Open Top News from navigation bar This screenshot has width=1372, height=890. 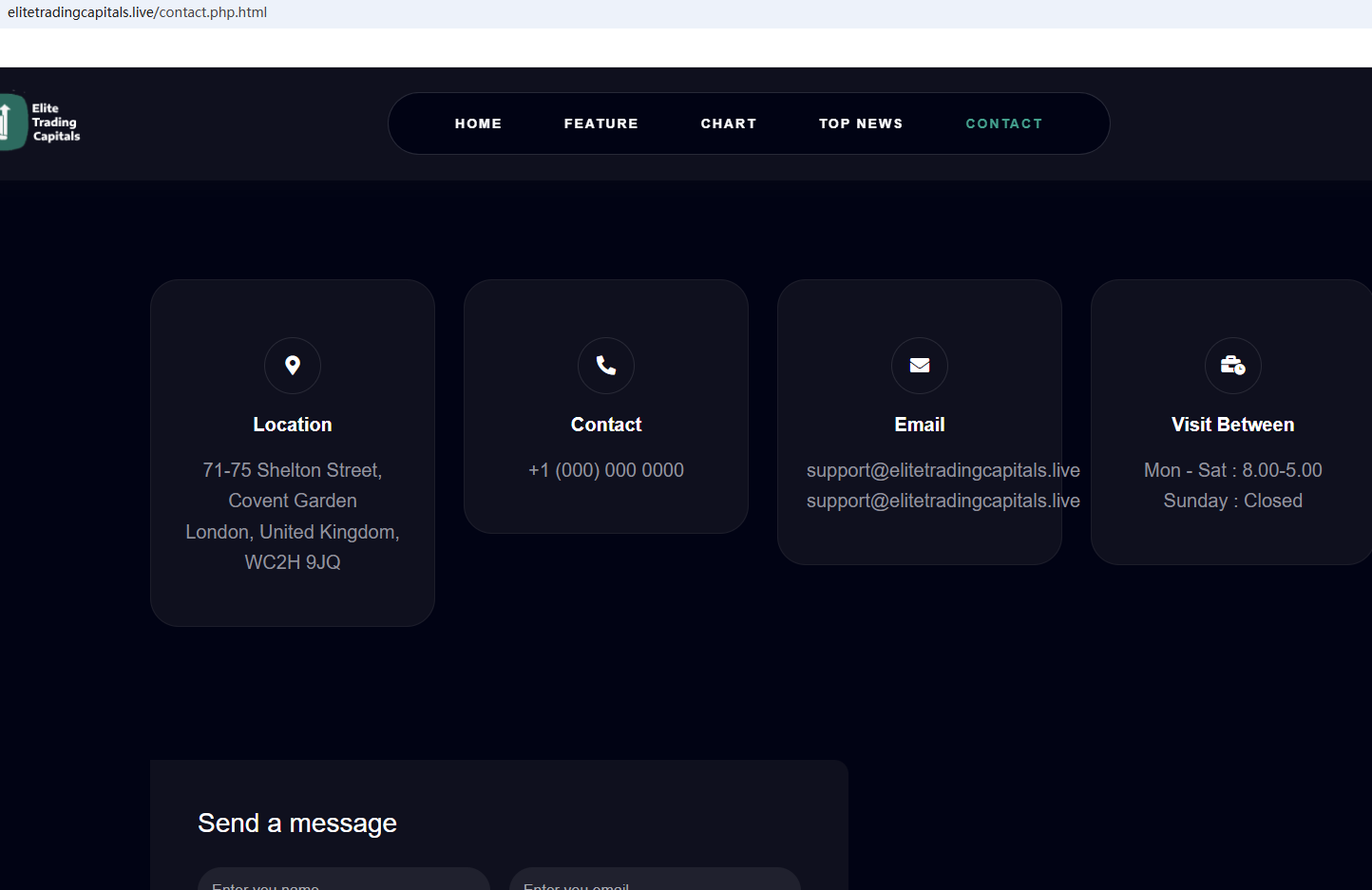[861, 123]
